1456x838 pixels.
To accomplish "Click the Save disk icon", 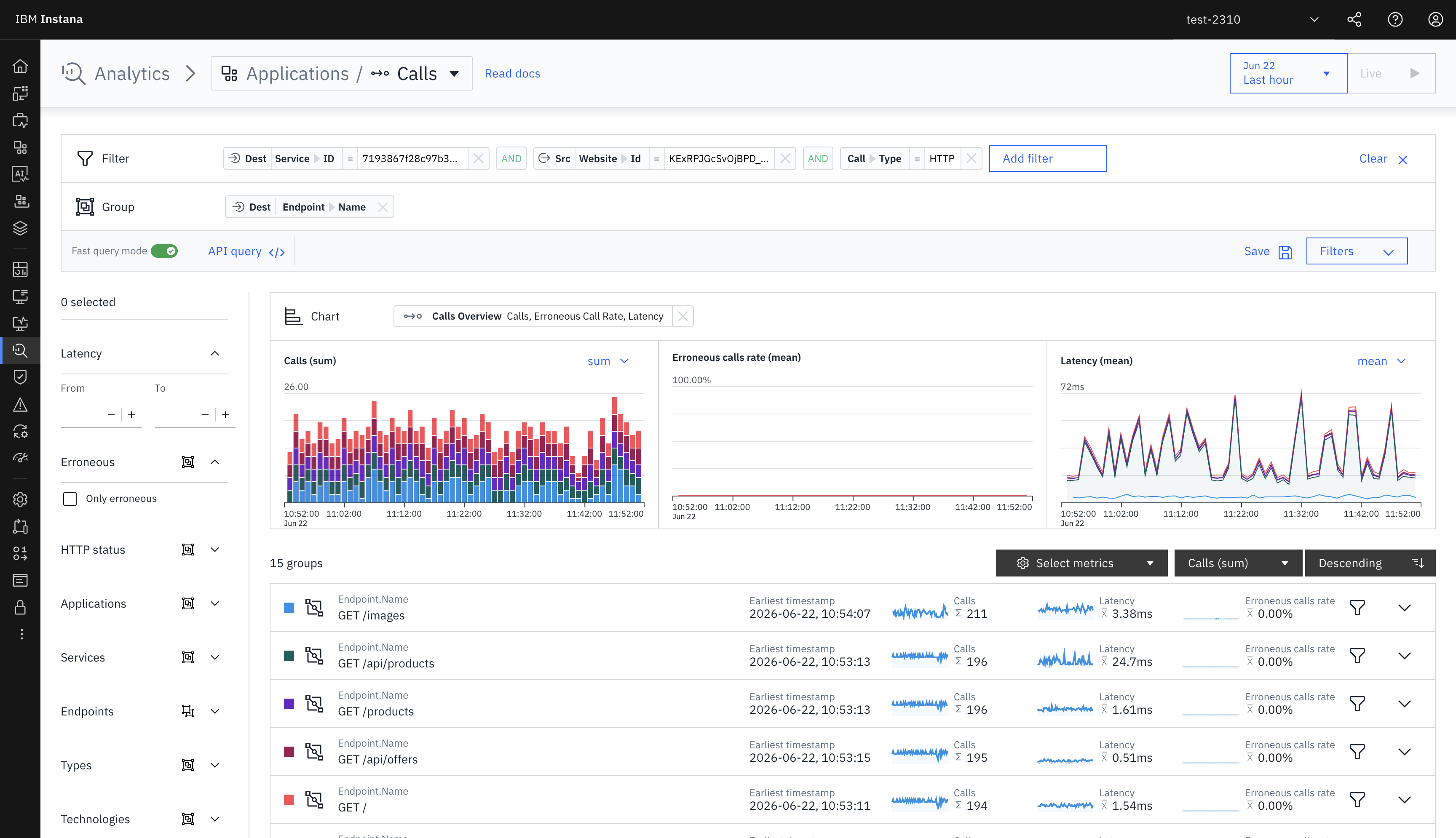I will (1285, 252).
